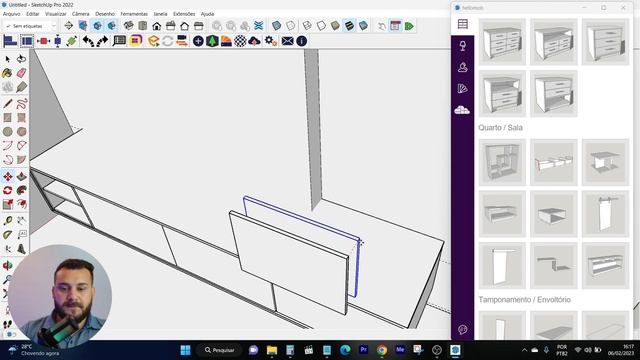640x360 pixels.
Task: Pick the Offset tool
Action: 22,204
